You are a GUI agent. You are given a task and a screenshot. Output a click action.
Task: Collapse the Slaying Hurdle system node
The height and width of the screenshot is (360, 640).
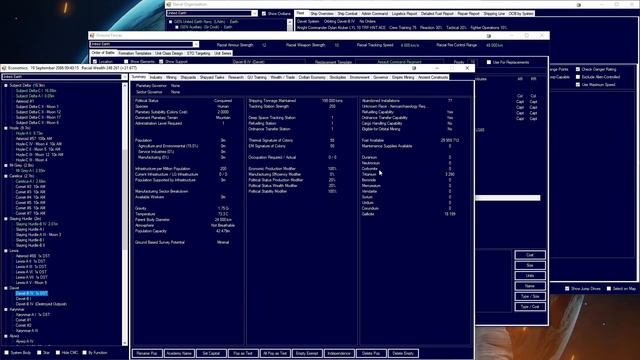coord(6,219)
